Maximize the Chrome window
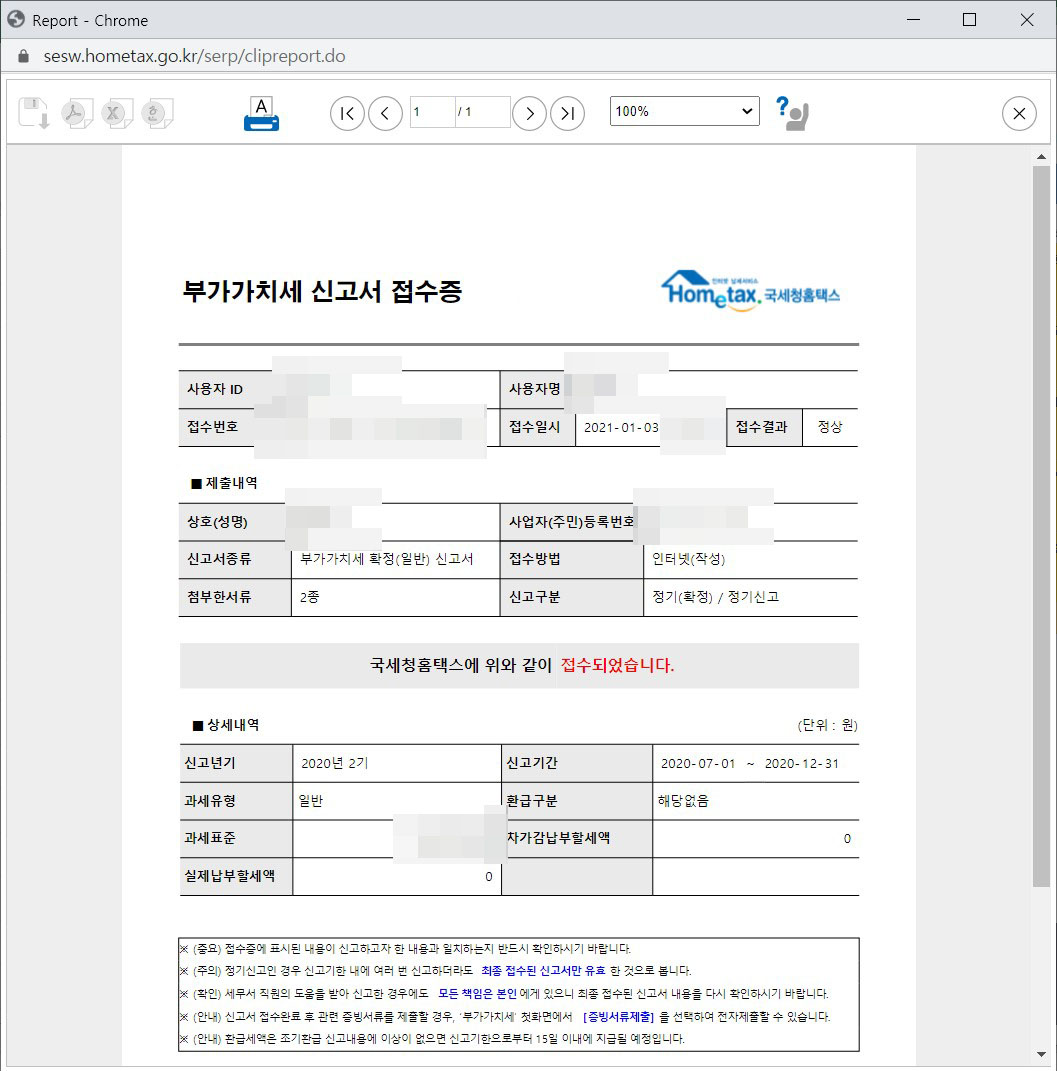Image resolution: width=1057 pixels, height=1071 pixels. click(x=969, y=20)
